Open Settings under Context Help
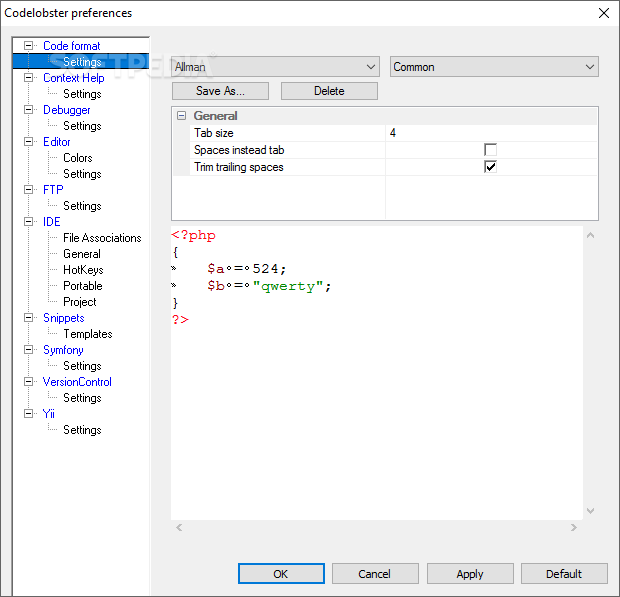620x597 pixels. [82, 94]
